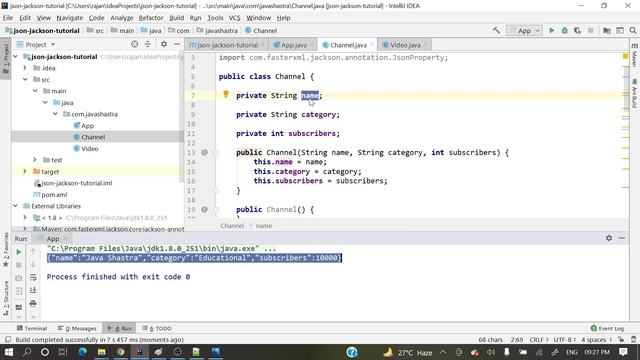Build project with the hammer icon
Viewport: 640px width, 360px height.
click(x=496, y=30)
